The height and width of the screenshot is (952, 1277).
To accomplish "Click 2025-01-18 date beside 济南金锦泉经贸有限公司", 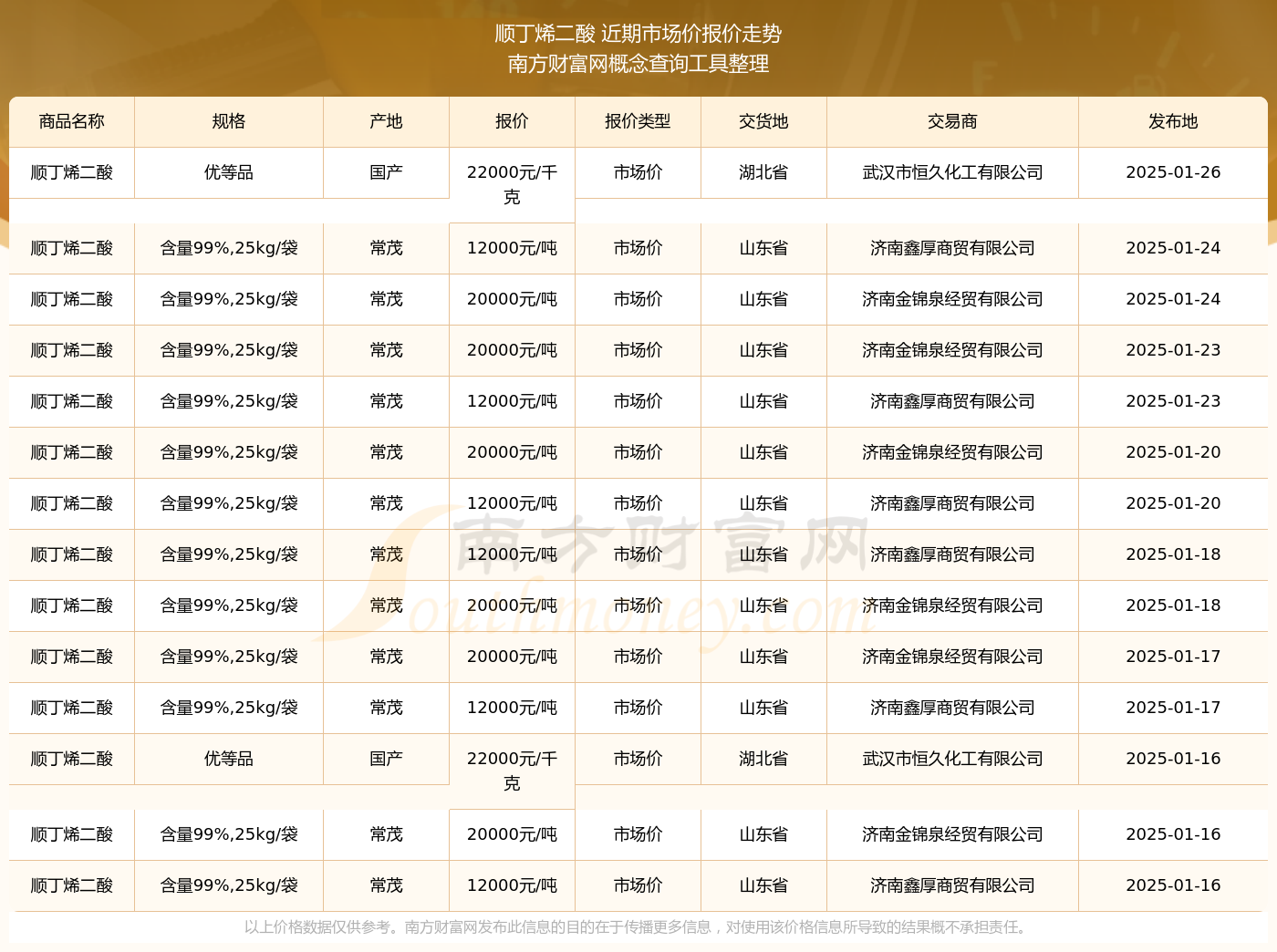I will point(1173,605).
